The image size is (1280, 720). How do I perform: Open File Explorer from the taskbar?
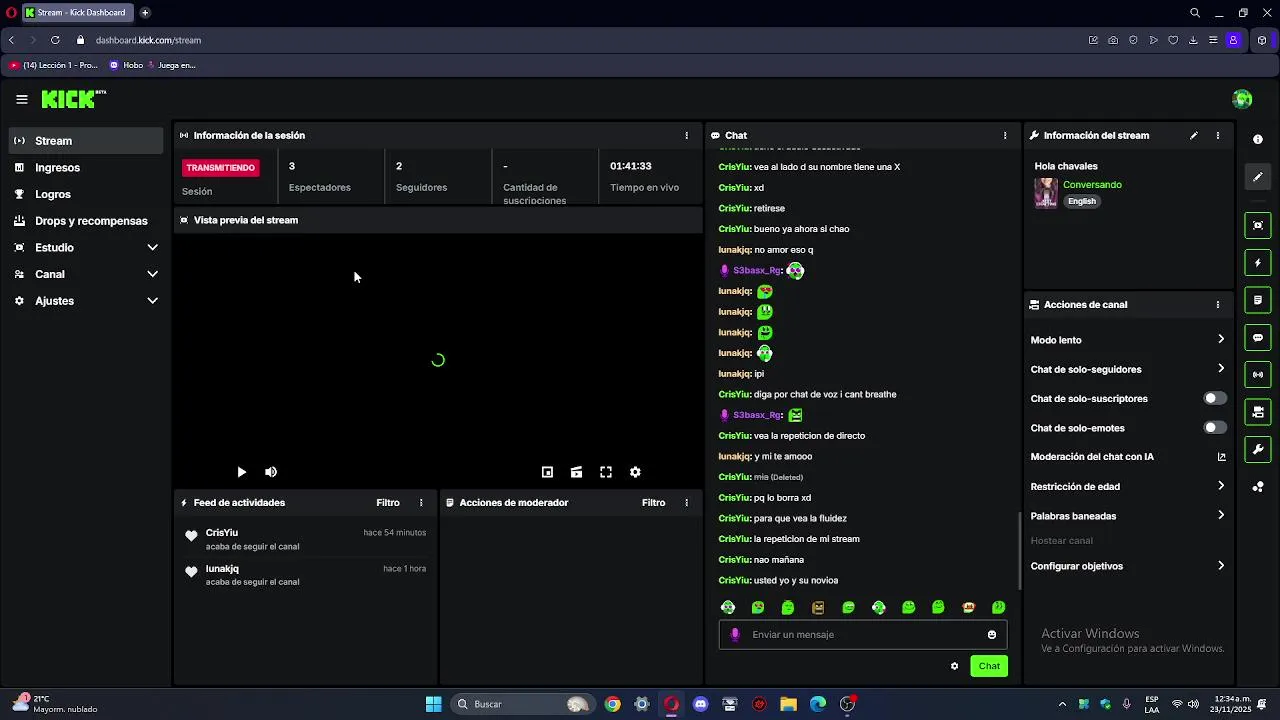tap(788, 704)
